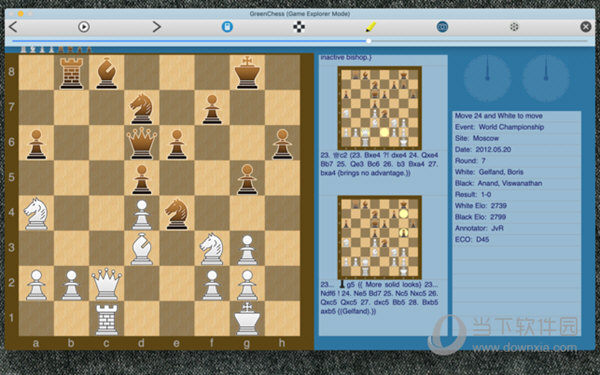Click the right chess clock dial
600x375 pixels.
point(546,78)
